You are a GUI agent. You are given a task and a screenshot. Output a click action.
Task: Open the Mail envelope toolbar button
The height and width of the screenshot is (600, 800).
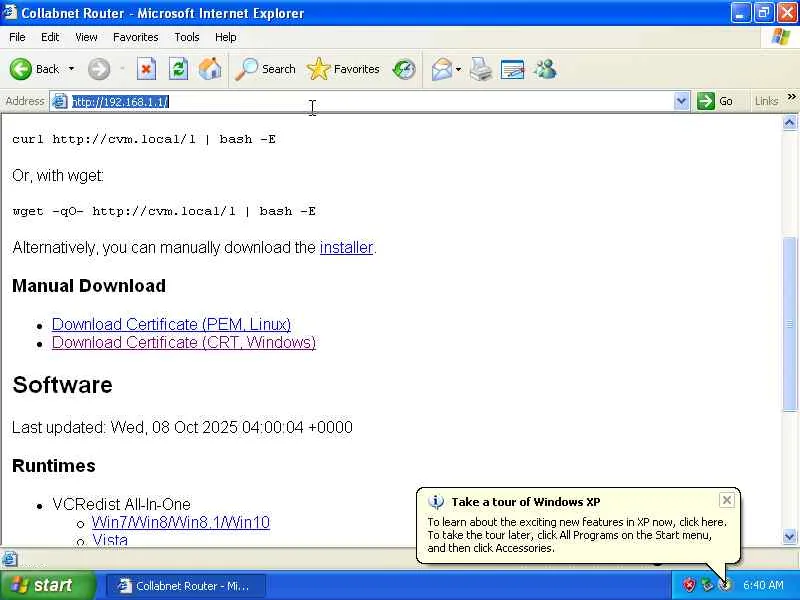click(x=442, y=69)
